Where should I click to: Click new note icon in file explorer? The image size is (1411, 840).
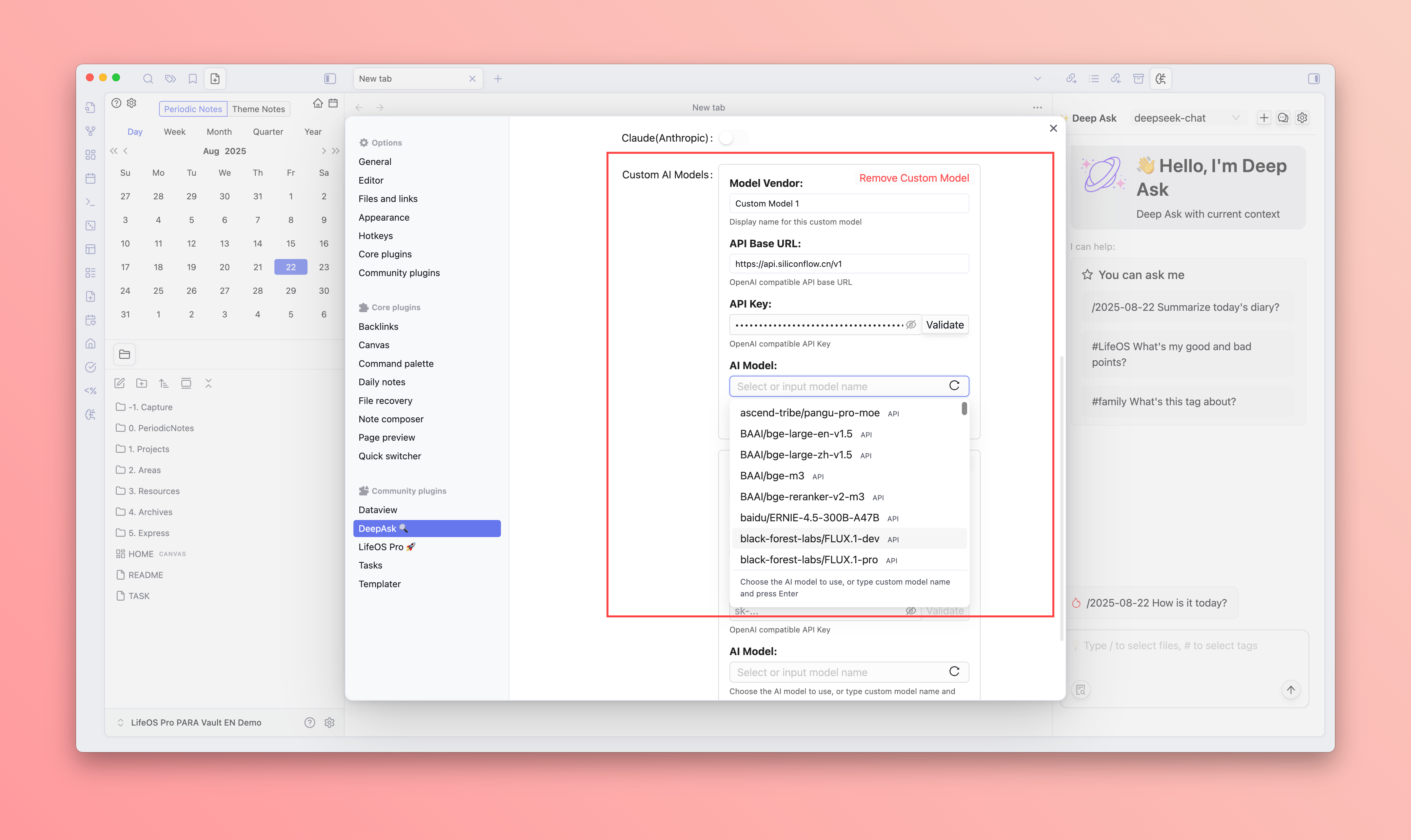119,383
